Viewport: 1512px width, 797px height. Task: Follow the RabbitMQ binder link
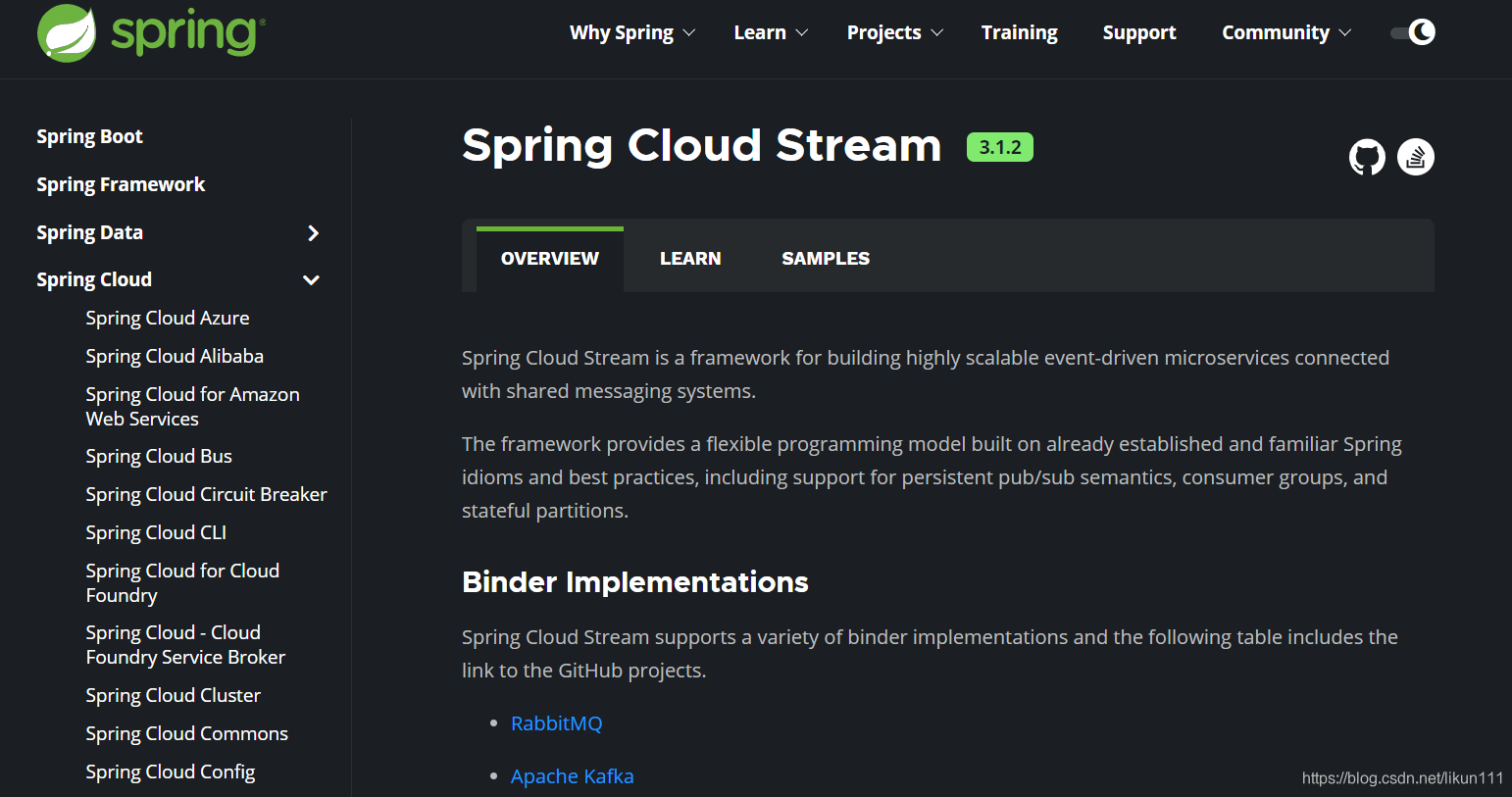(x=557, y=723)
